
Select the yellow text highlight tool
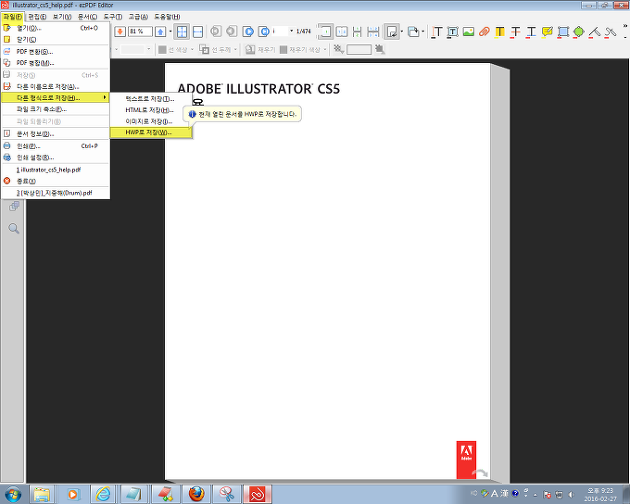point(500,32)
